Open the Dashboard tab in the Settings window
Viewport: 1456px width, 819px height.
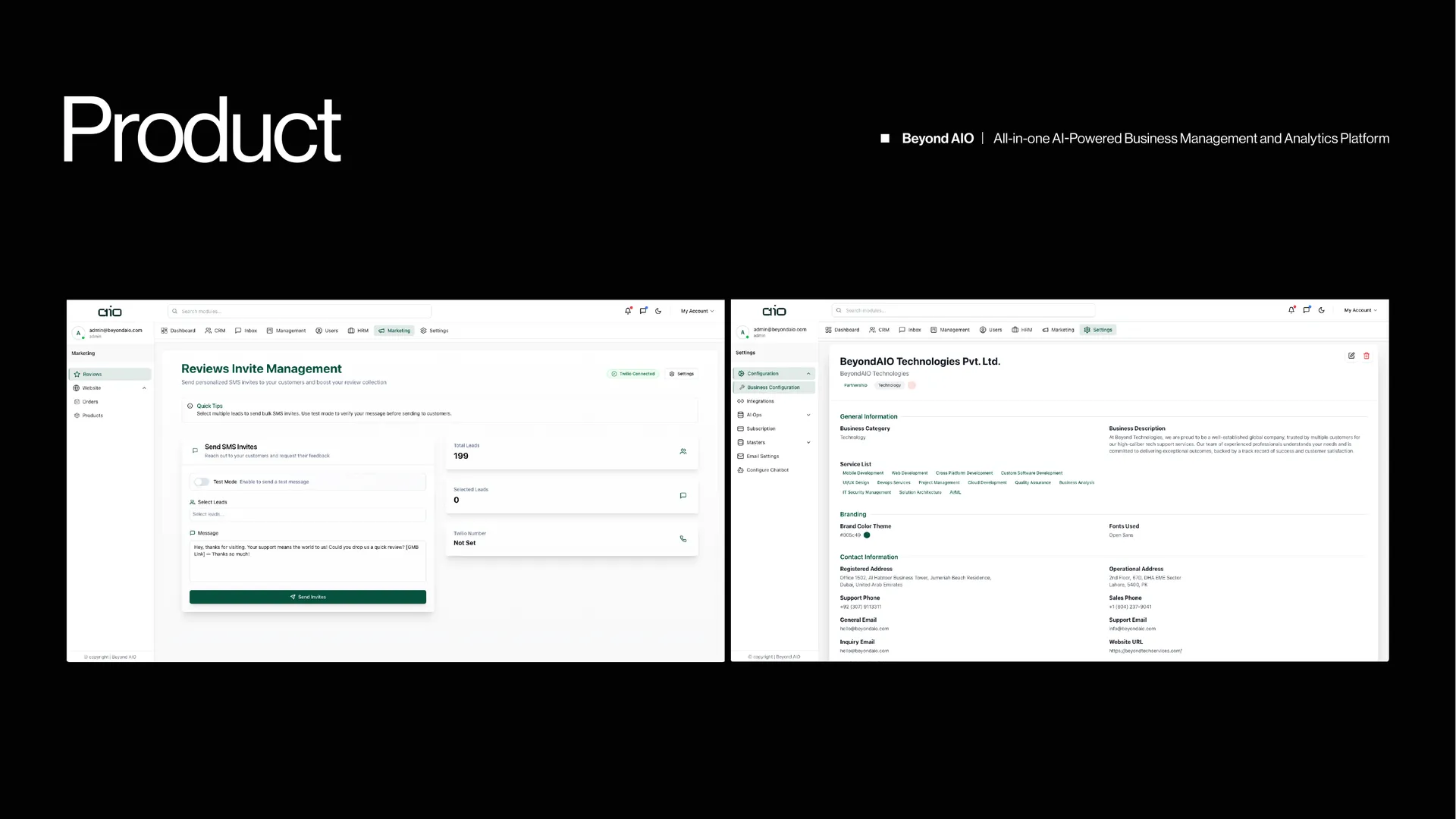click(843, 330)
